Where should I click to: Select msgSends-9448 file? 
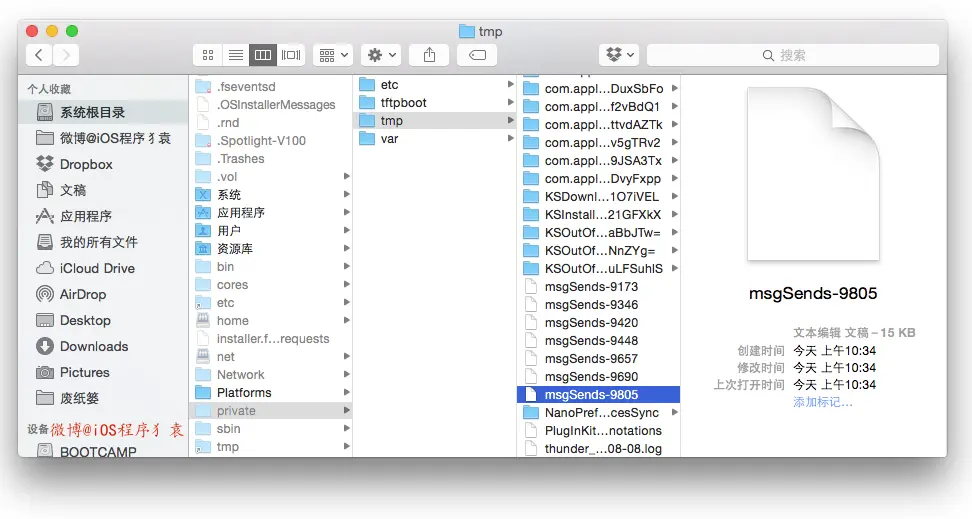pos(598,340)
